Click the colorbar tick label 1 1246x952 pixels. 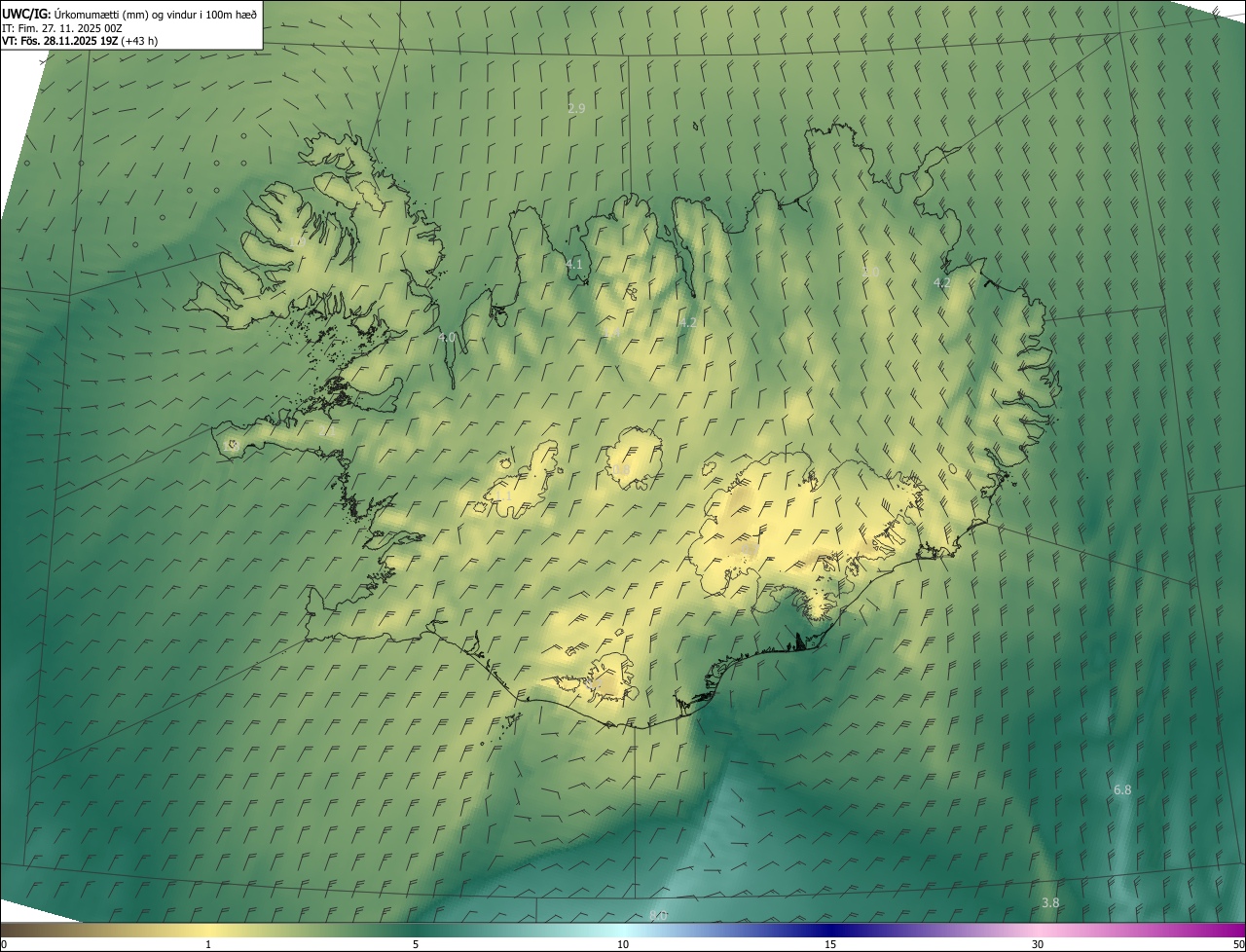pyautogui.click(x=208, y=944)
